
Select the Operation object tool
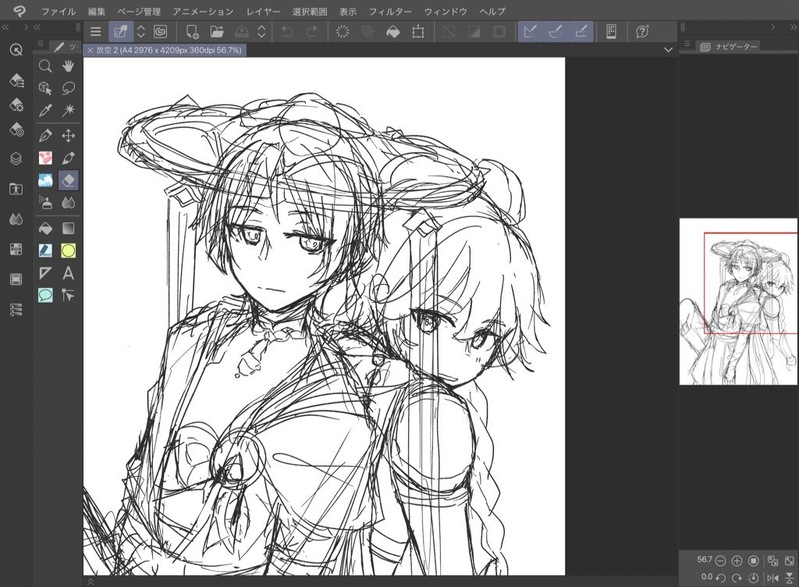[x=45, y=89]
